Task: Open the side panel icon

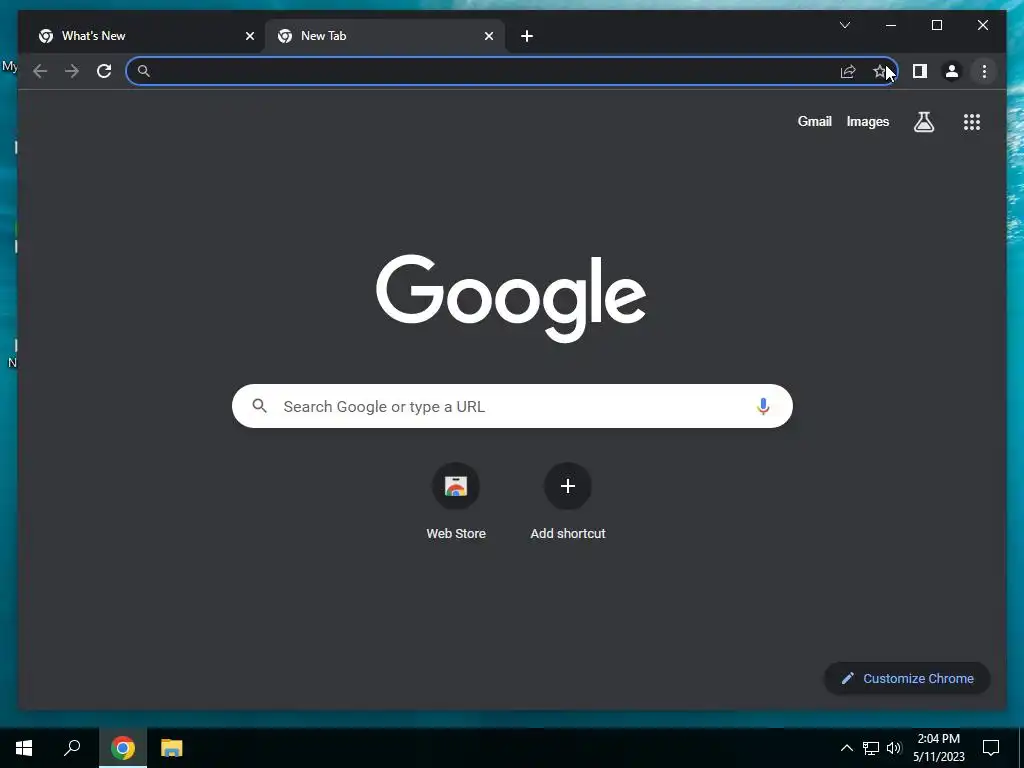Action: (x=920, y=71)
